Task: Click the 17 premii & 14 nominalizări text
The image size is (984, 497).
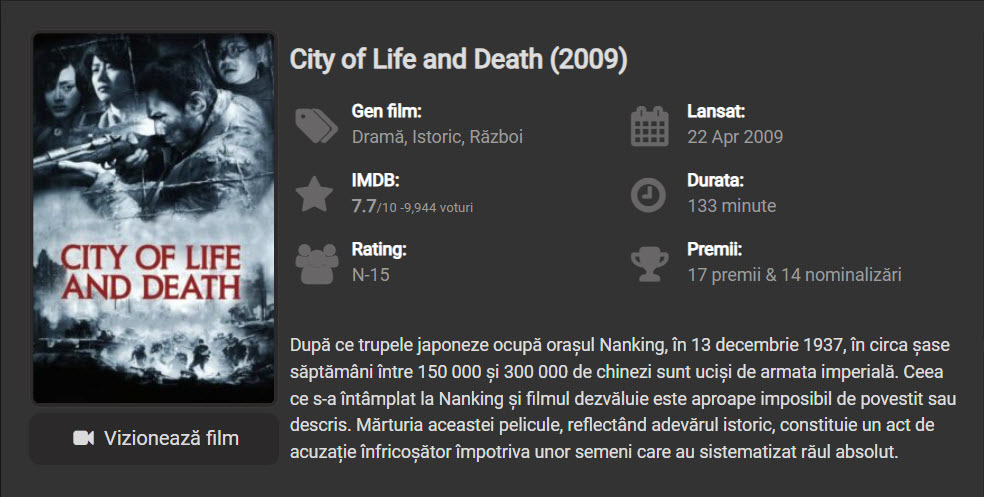Action: [794, 274]
